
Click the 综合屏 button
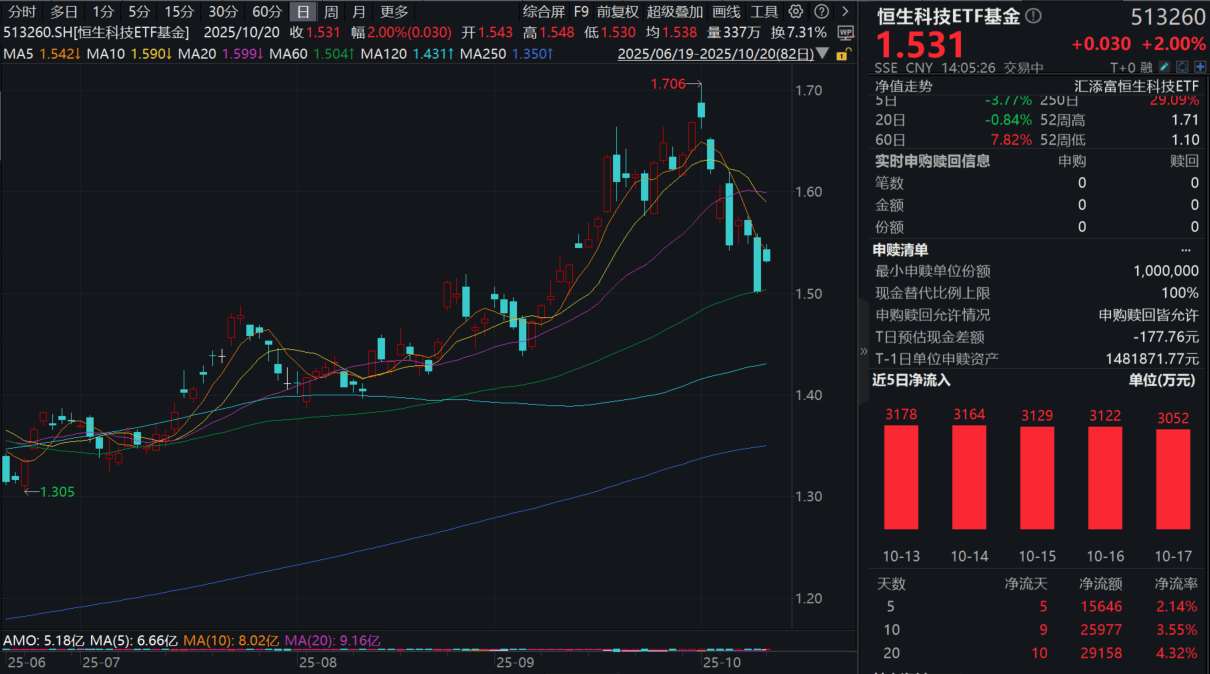point(544,12)
